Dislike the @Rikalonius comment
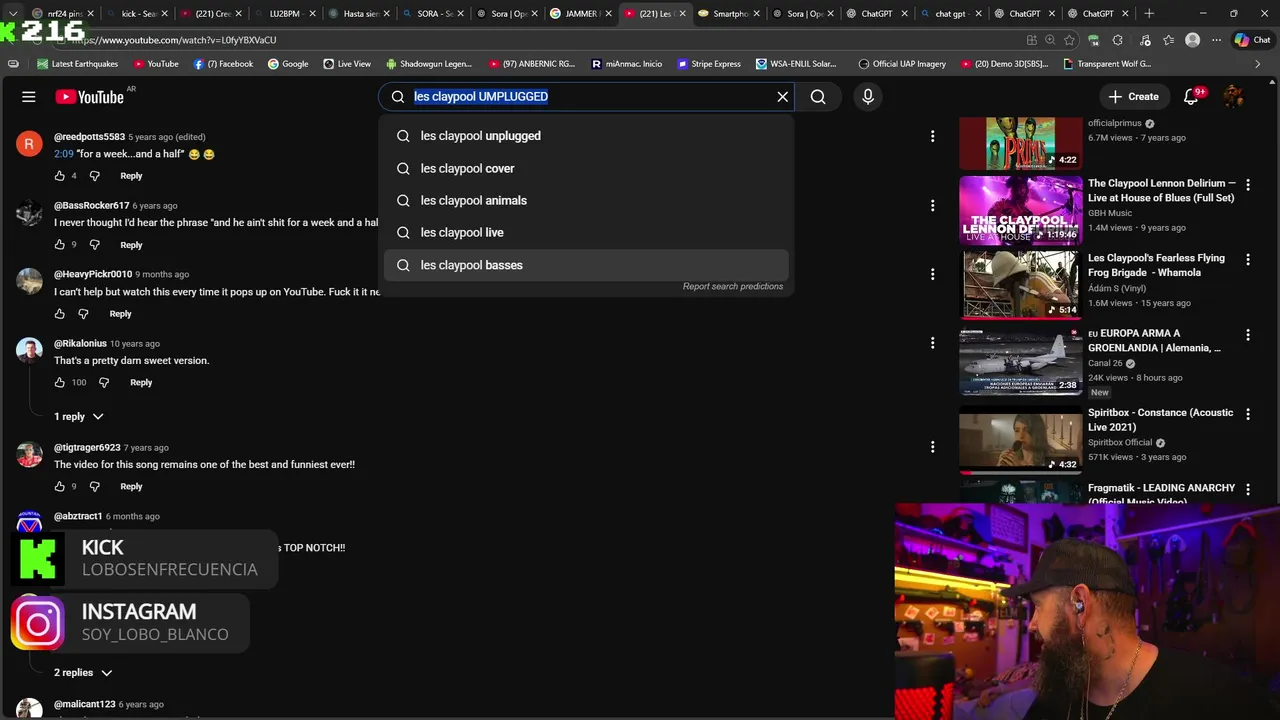The image size is (1280, 720). 104,383
